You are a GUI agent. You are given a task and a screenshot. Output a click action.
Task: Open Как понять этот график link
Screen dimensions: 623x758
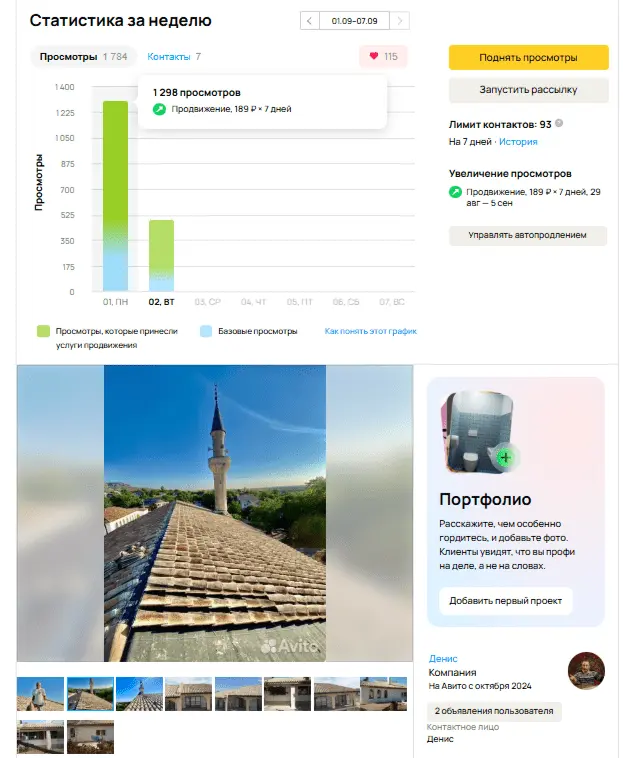click(x=370, y=331)
